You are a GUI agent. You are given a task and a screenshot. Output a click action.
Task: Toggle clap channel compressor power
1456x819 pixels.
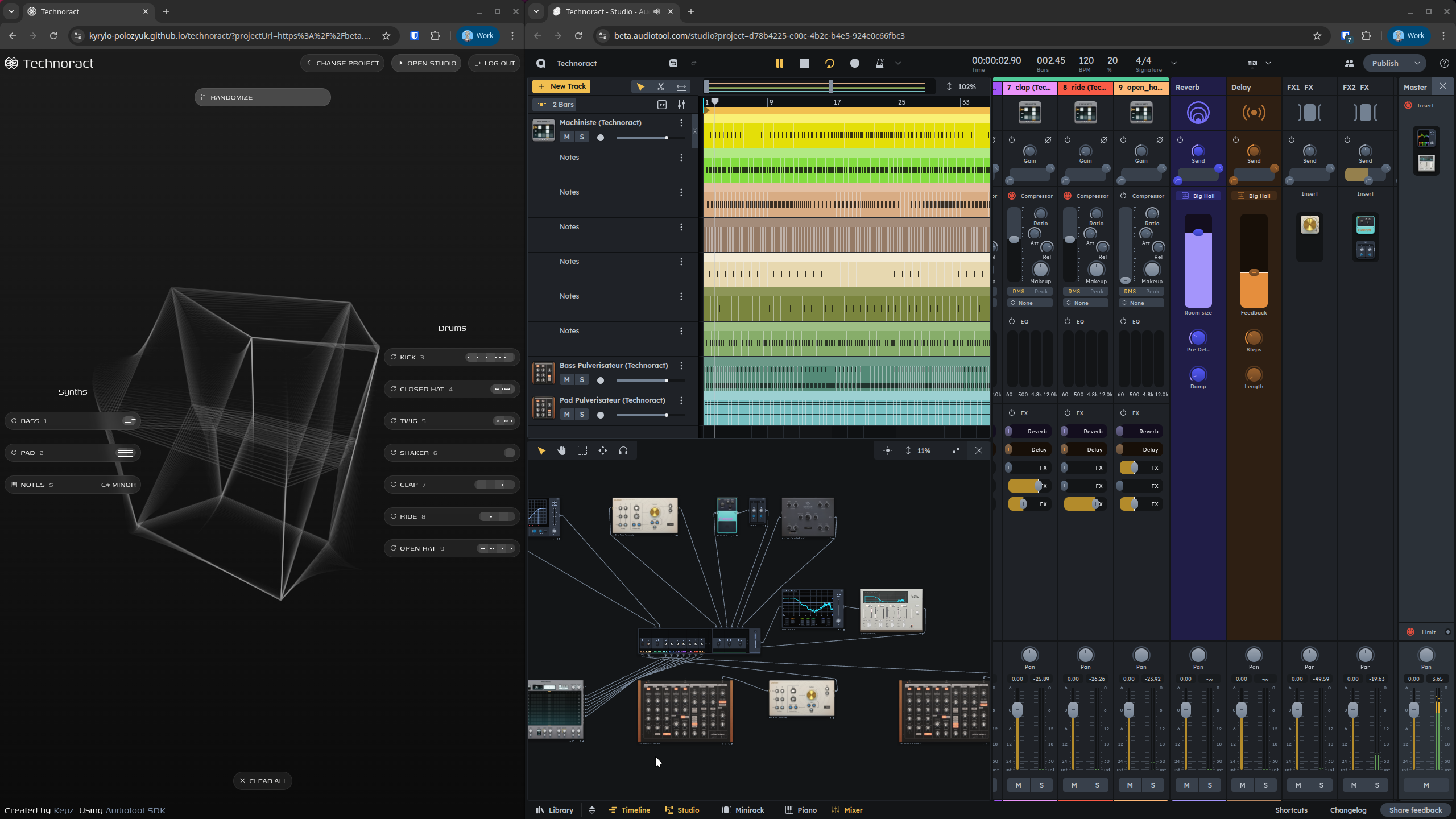[1012, 196]
